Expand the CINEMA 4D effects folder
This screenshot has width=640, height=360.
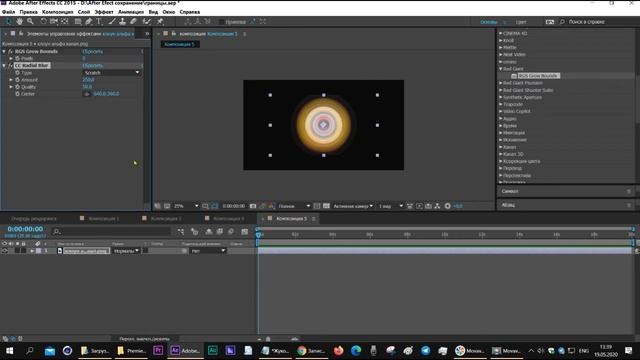pos(500,33)
